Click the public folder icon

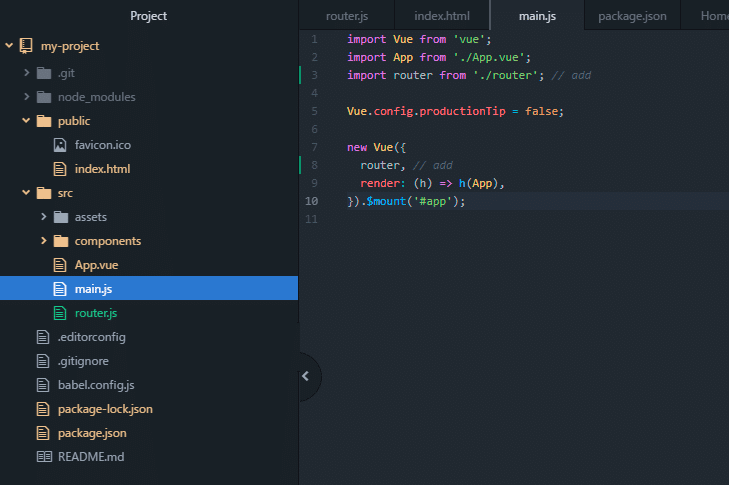click(x=44, y=121)
